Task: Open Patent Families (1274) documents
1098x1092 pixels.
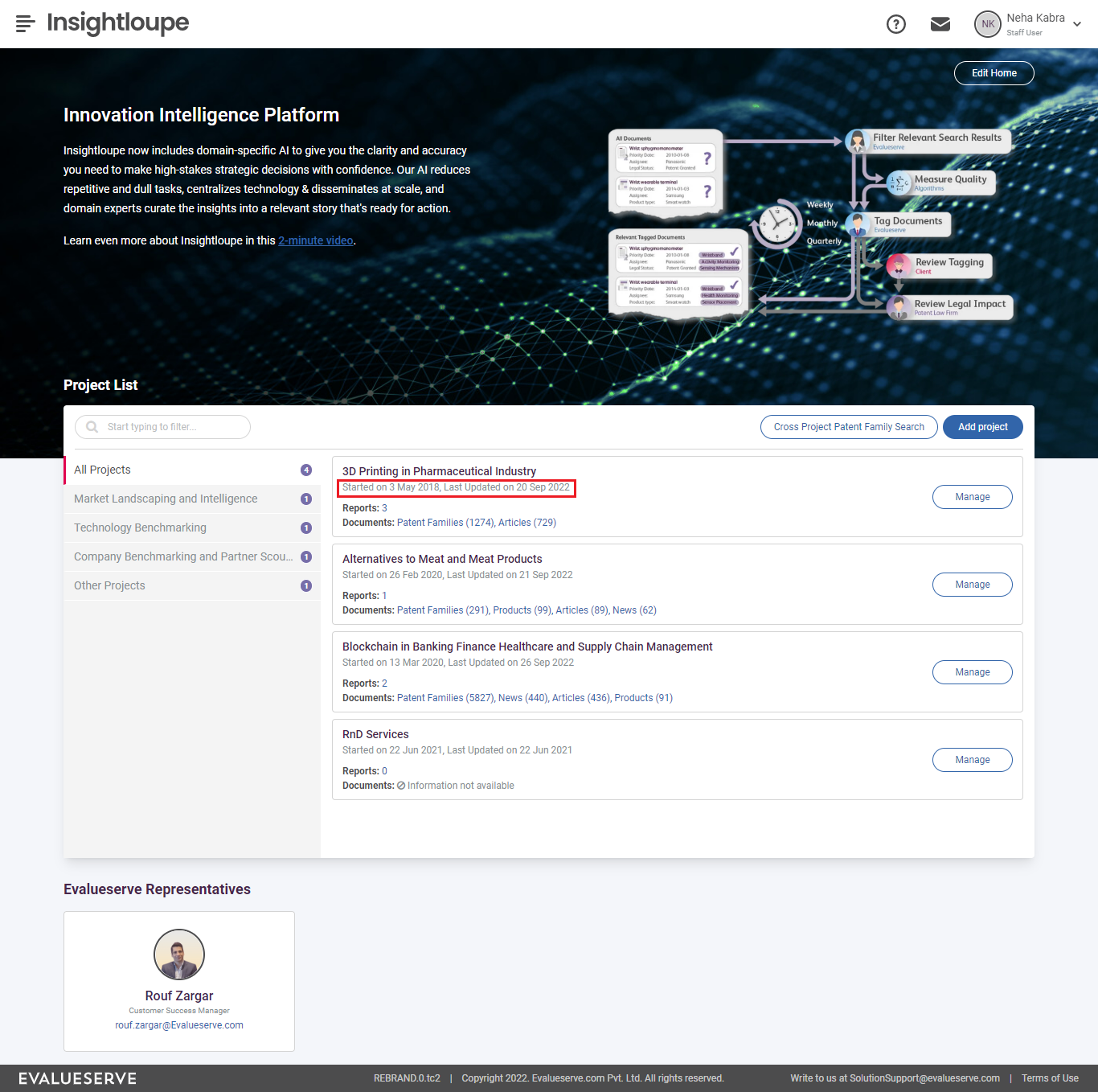Action: coord(445,523)
